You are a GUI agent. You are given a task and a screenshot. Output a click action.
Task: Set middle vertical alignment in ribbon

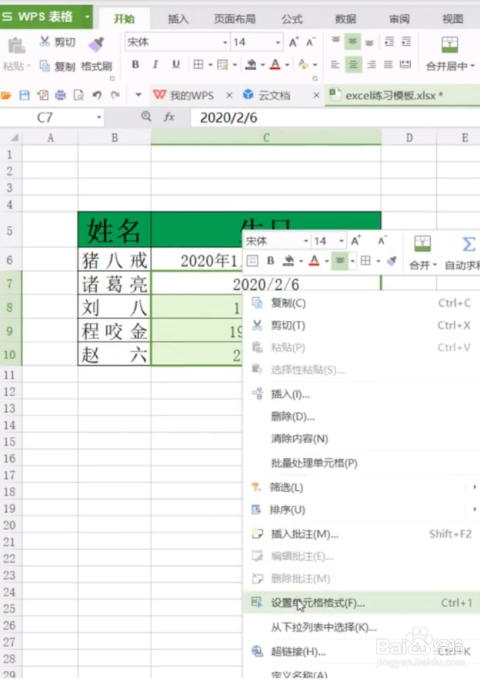pos(353,42)
